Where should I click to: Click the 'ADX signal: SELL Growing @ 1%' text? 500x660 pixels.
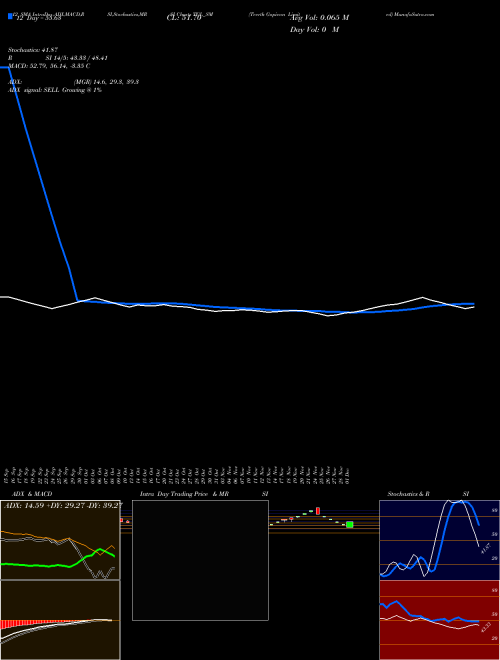55,90
